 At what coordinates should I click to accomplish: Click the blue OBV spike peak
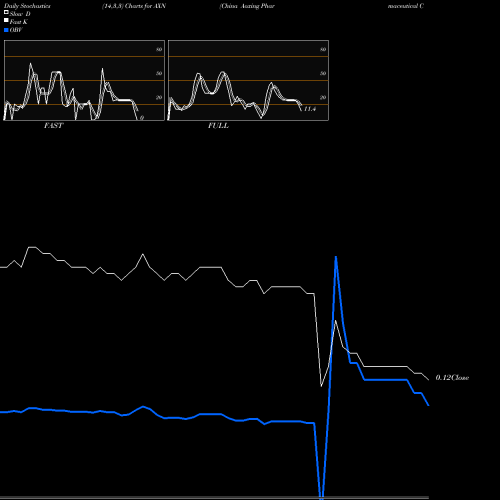[x=336, y=257]
